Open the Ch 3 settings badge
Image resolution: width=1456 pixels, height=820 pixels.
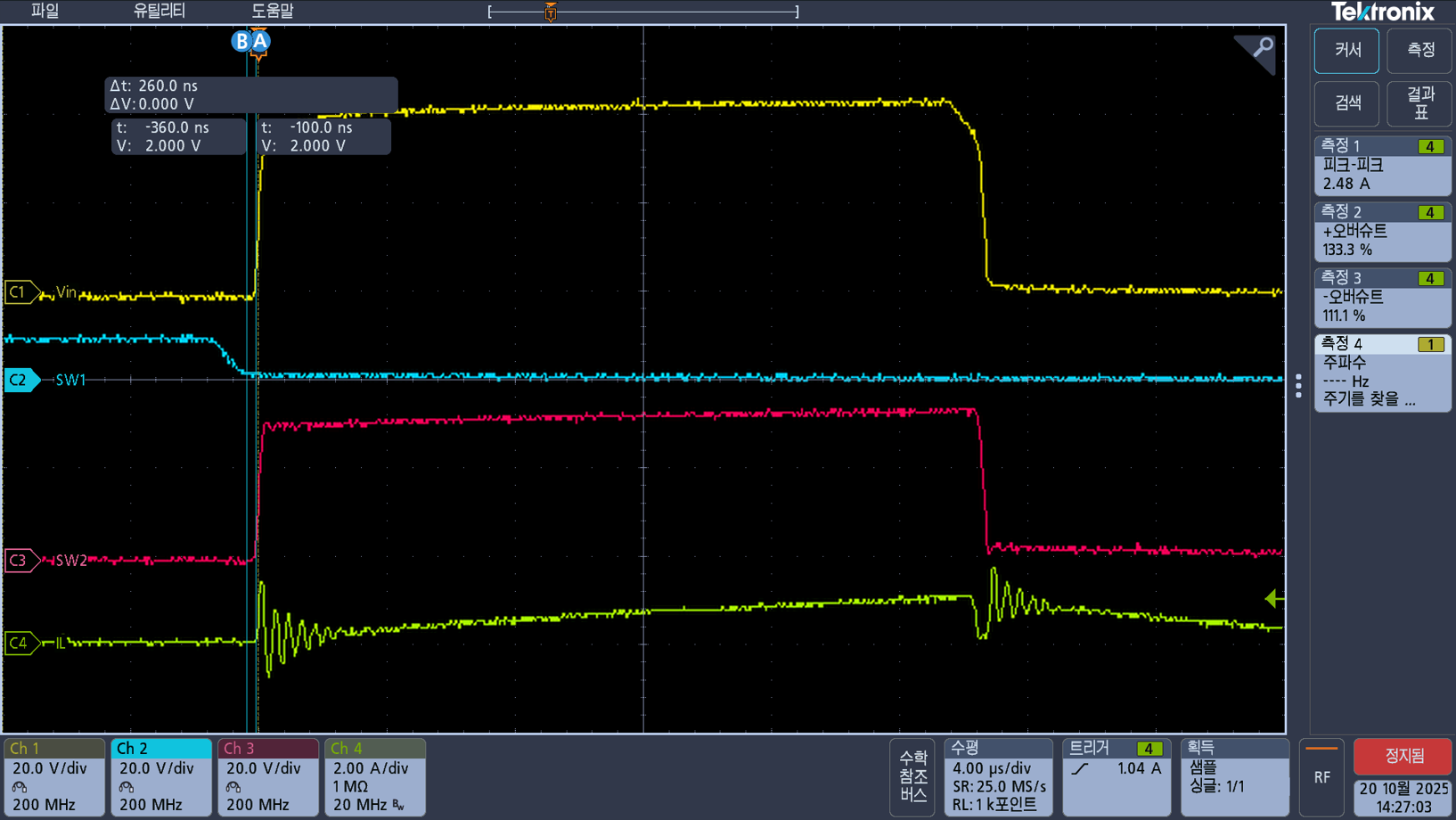[x=268, y=777]
